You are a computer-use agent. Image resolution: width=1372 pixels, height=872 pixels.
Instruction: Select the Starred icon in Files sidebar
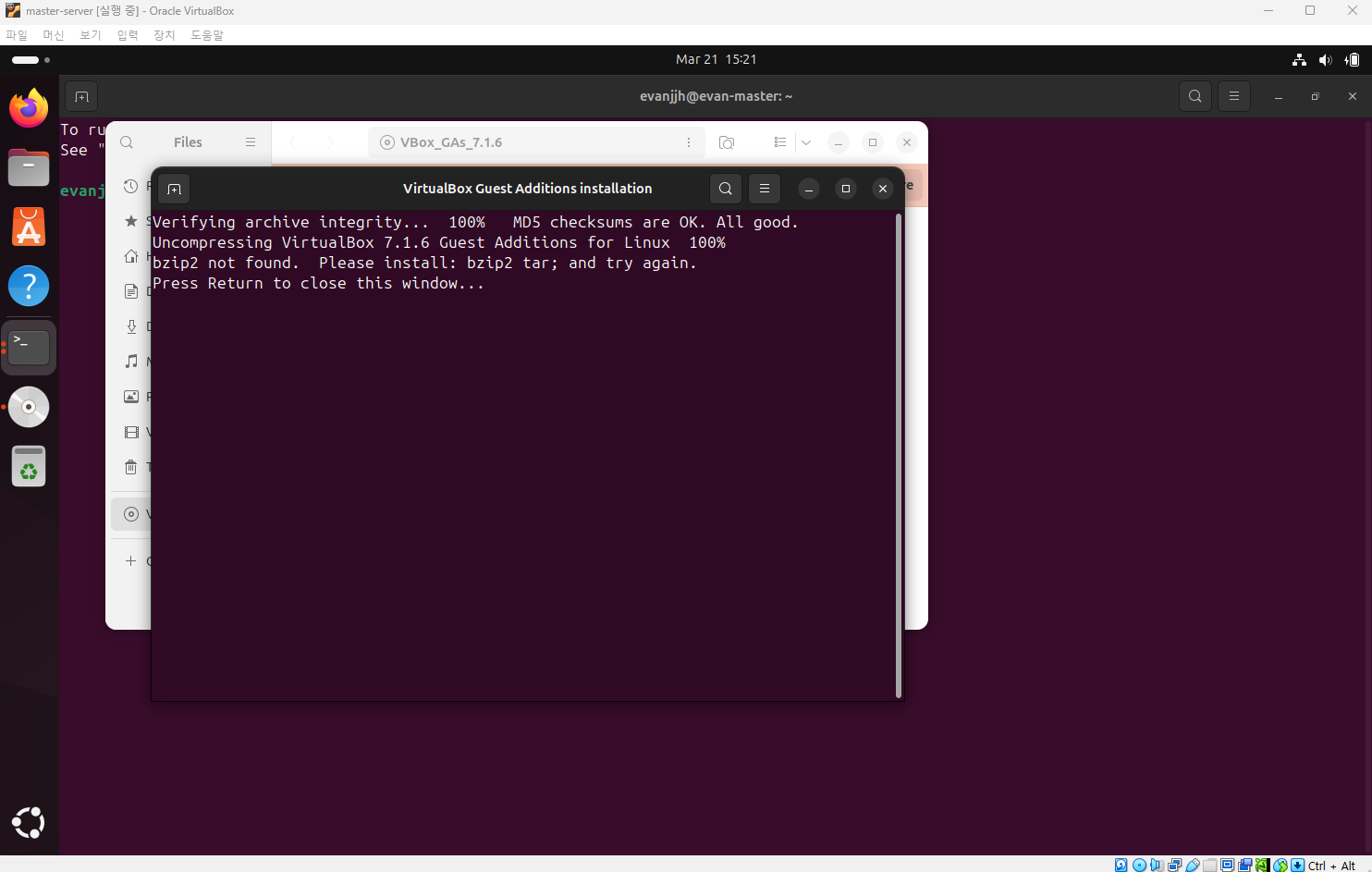131,221
